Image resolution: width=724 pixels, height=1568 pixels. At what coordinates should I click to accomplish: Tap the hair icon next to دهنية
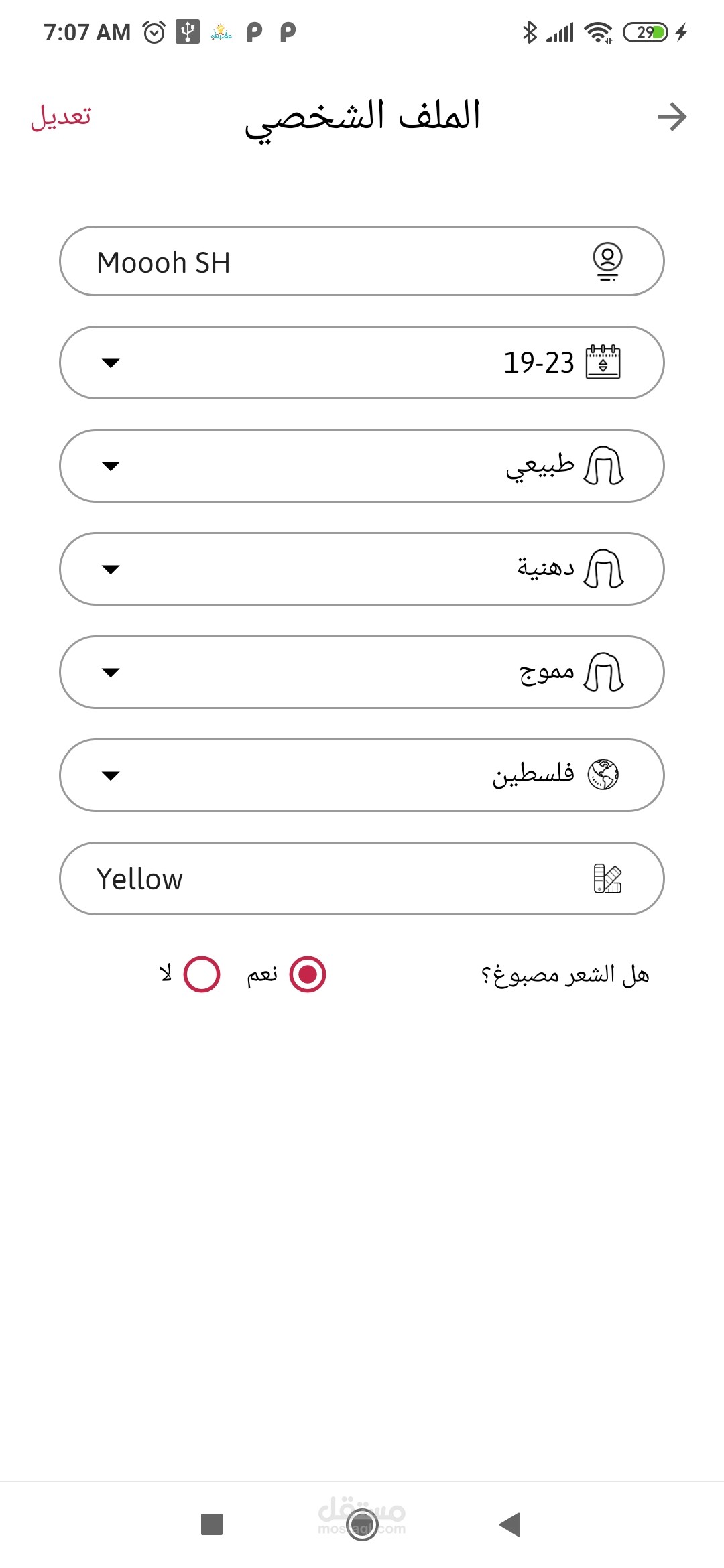click(x=603, y=569)
